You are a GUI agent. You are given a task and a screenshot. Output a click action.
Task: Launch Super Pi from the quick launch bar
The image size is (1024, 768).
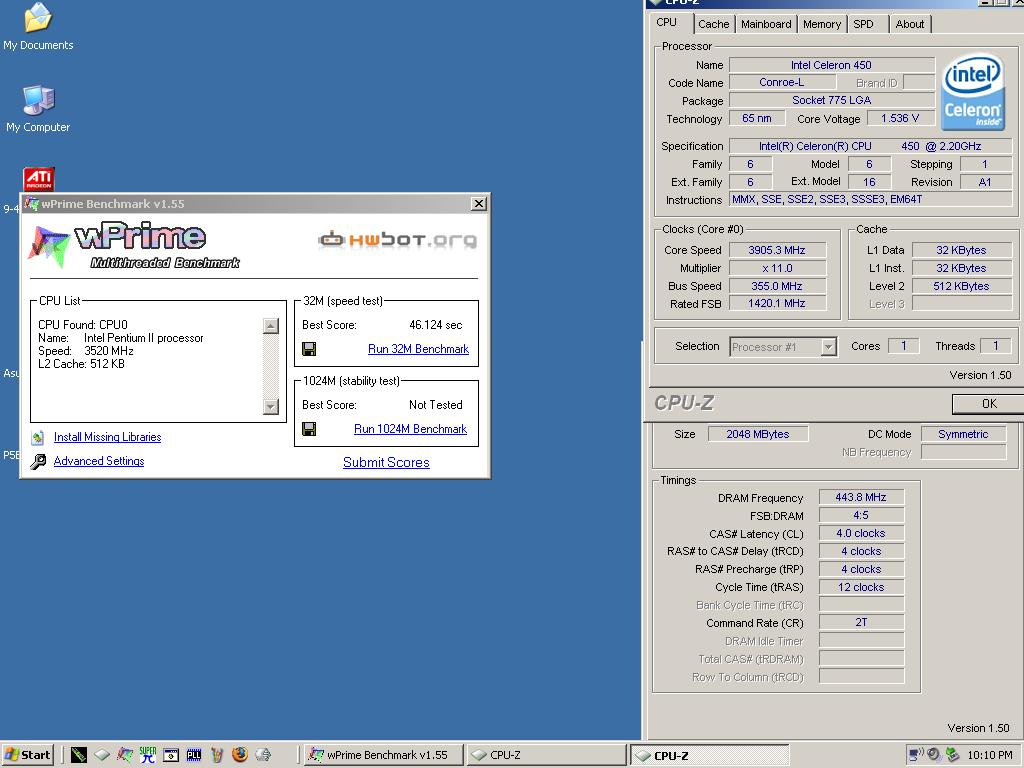(148, 755)
